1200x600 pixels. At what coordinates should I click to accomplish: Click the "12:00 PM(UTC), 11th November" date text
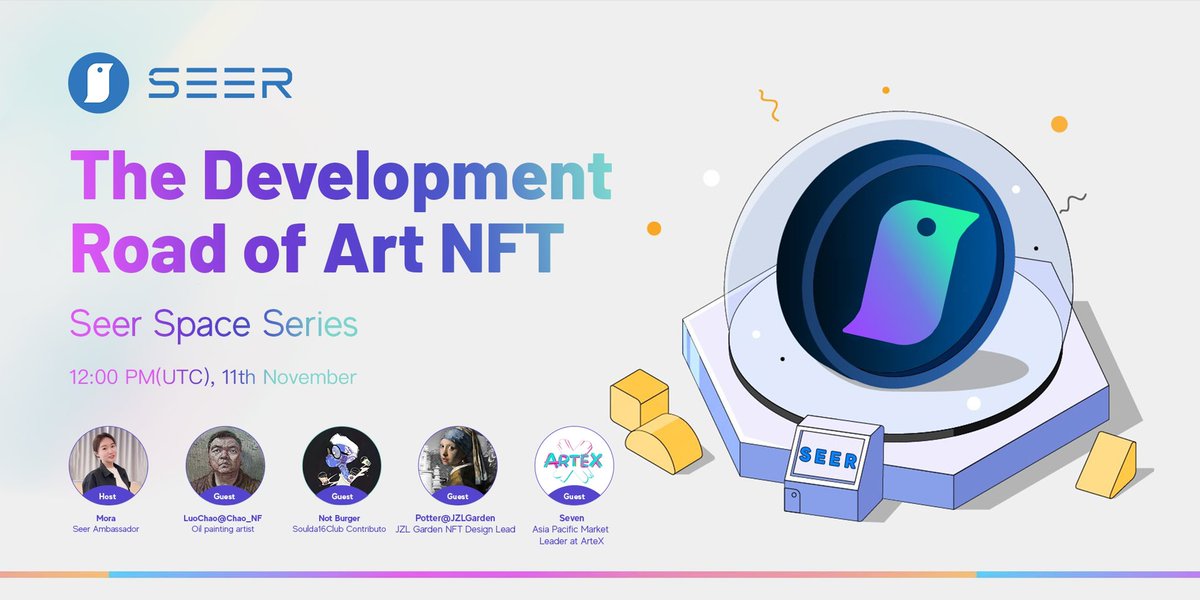[x=212, y=378]
